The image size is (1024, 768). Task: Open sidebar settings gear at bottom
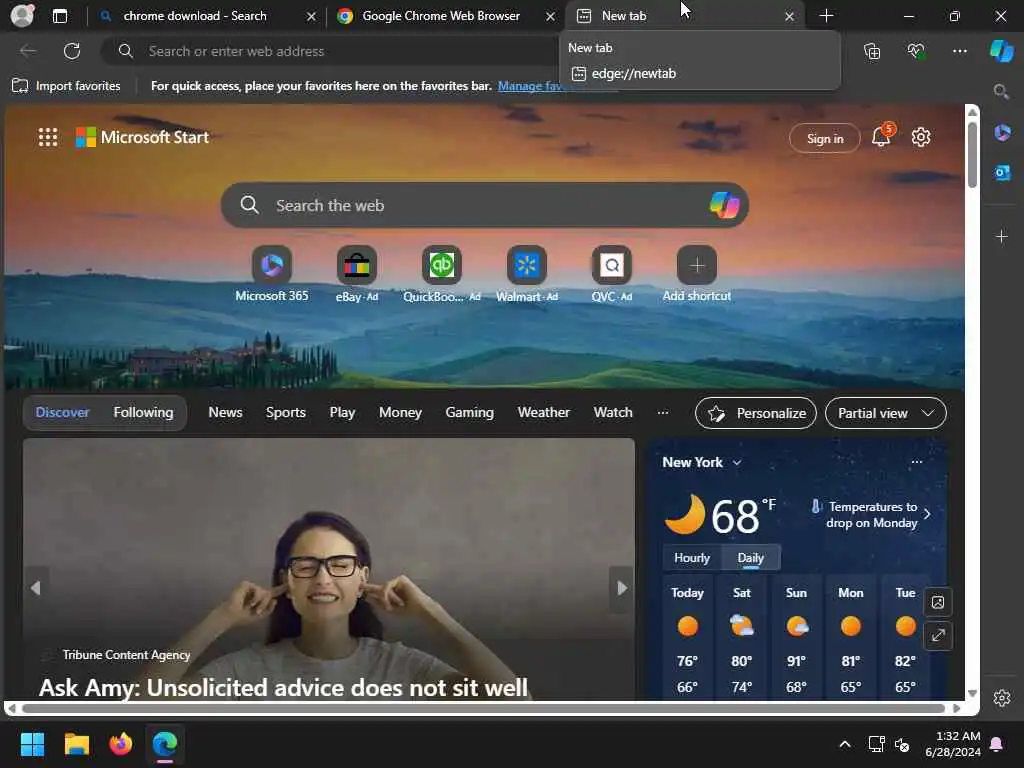pos(1002,698)
